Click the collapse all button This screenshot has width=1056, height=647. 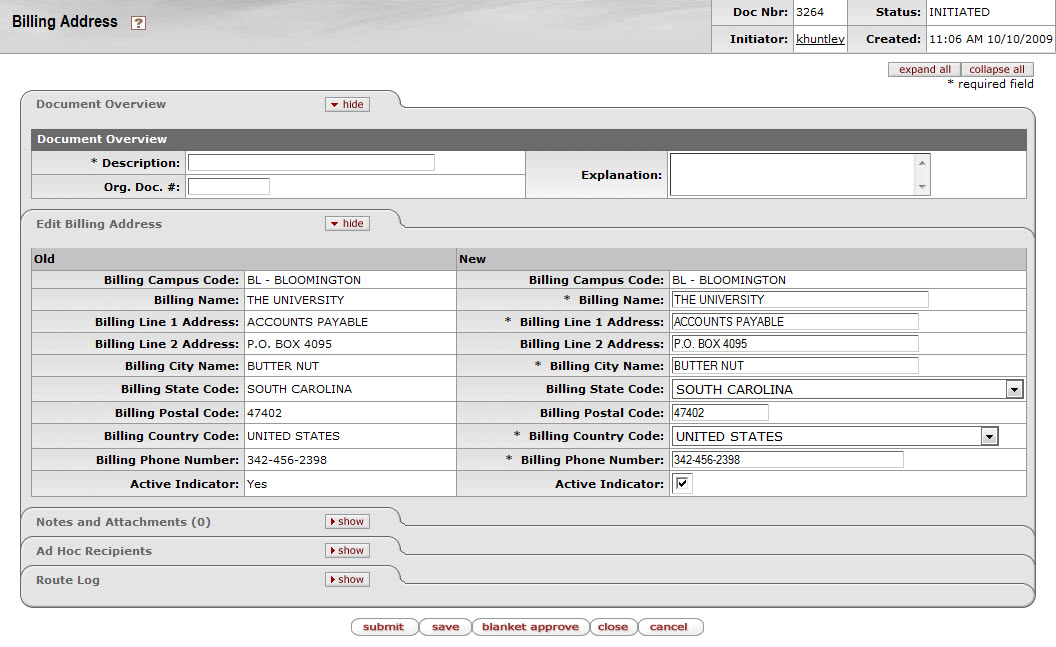(997, 70)
